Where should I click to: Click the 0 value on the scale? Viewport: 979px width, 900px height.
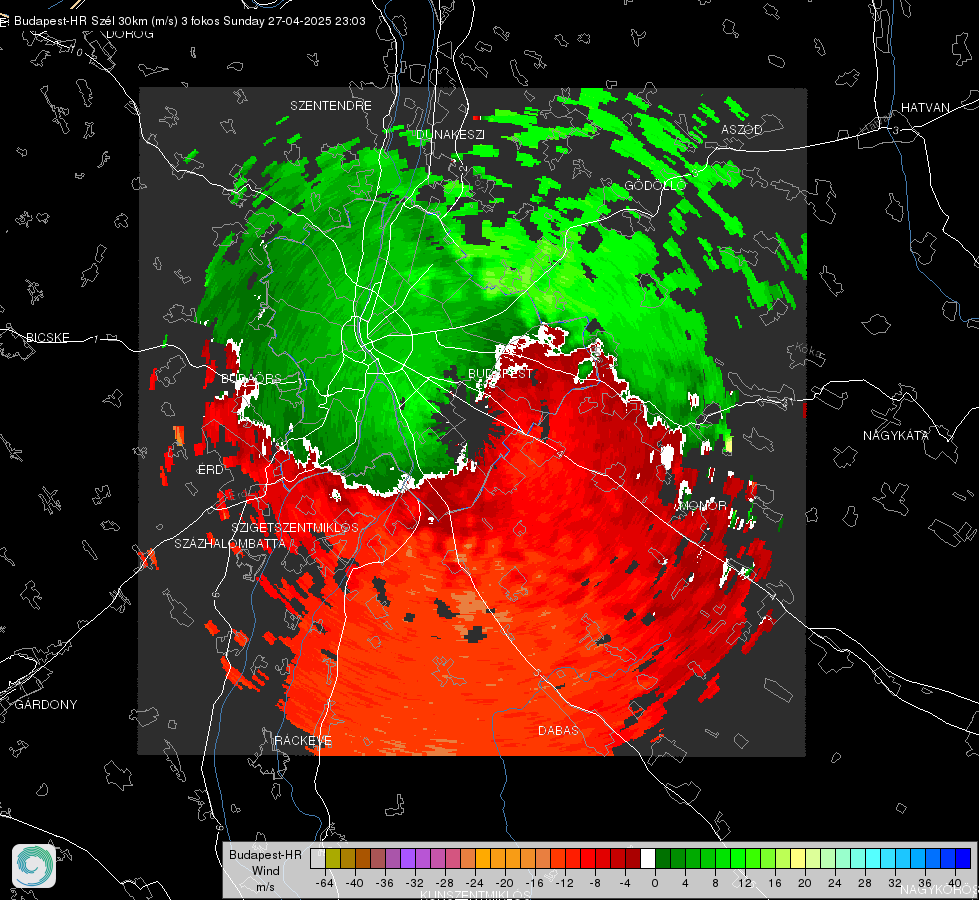coord(655,883)
